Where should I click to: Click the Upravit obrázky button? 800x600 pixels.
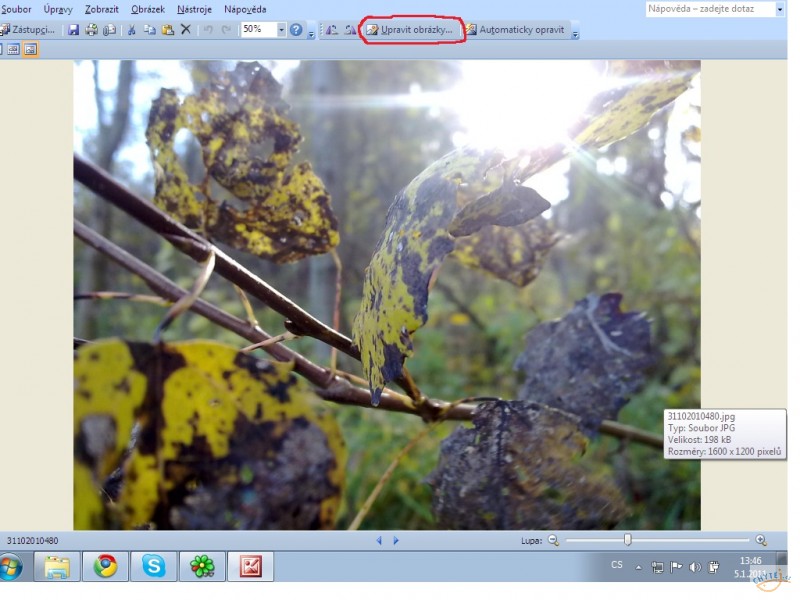pyautogui.click(x=410, y=30)
